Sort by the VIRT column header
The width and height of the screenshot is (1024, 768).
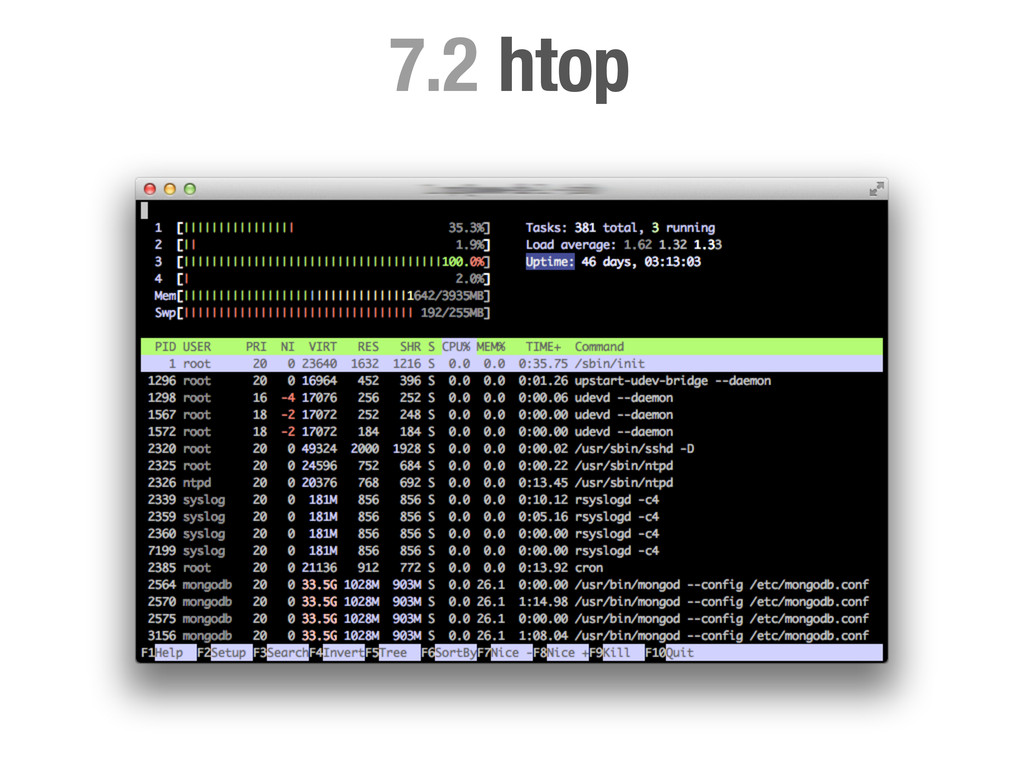[x=323, y=347]
